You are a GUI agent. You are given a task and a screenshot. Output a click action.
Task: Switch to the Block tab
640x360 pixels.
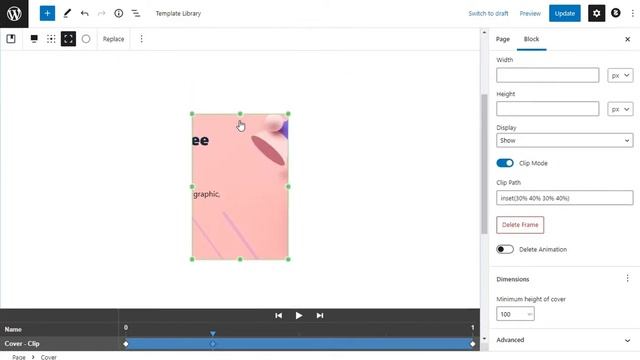pos(531,39)
